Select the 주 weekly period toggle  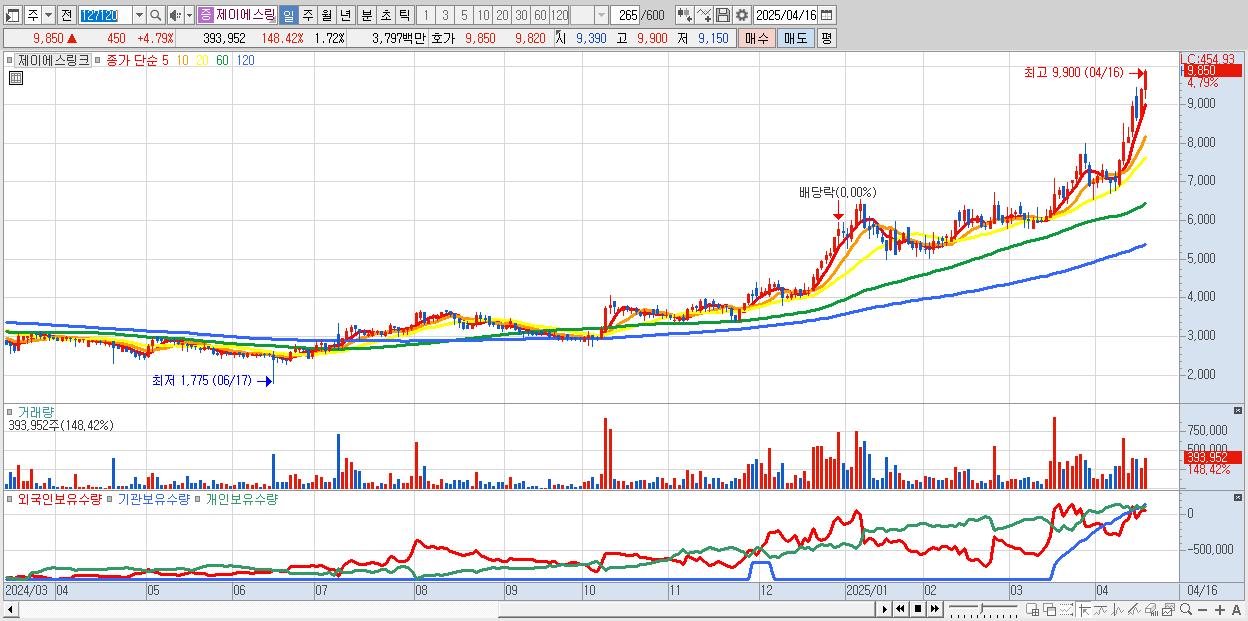(x=307, y=15)
